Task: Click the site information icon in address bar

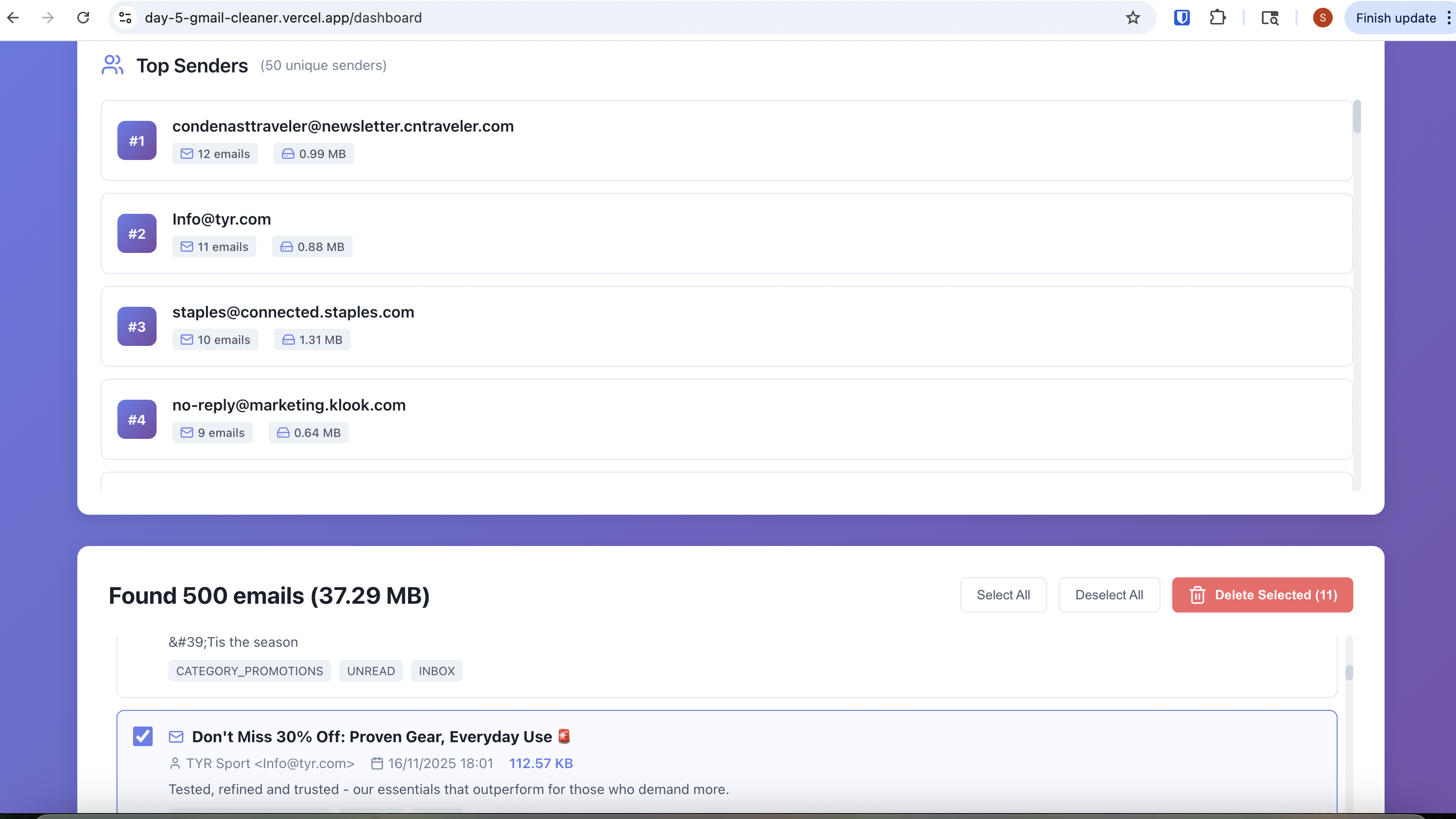Action: [x=125, y=18]
